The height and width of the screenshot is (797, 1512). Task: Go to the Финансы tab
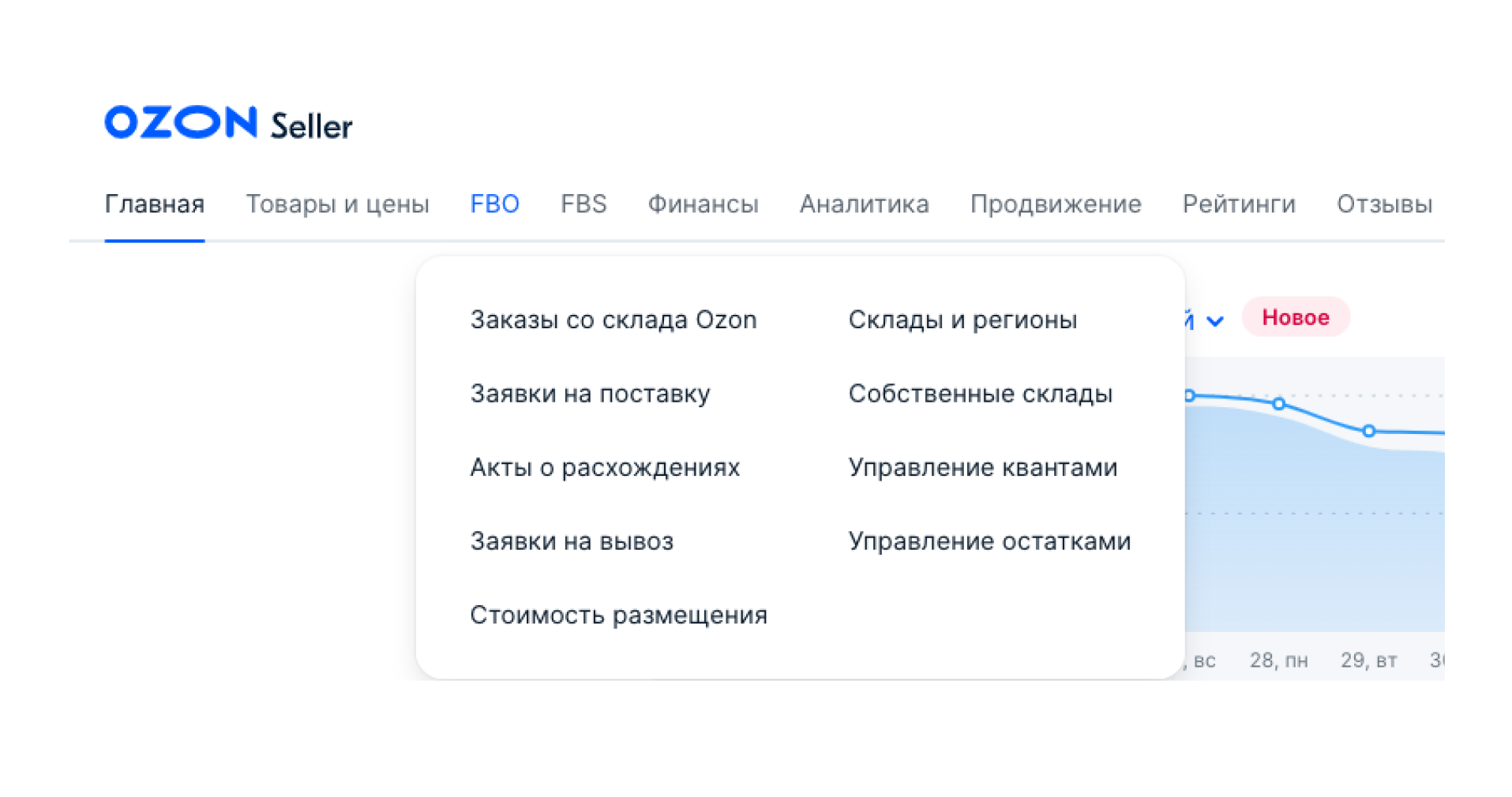pyautogui.click(x=703, y=204)
